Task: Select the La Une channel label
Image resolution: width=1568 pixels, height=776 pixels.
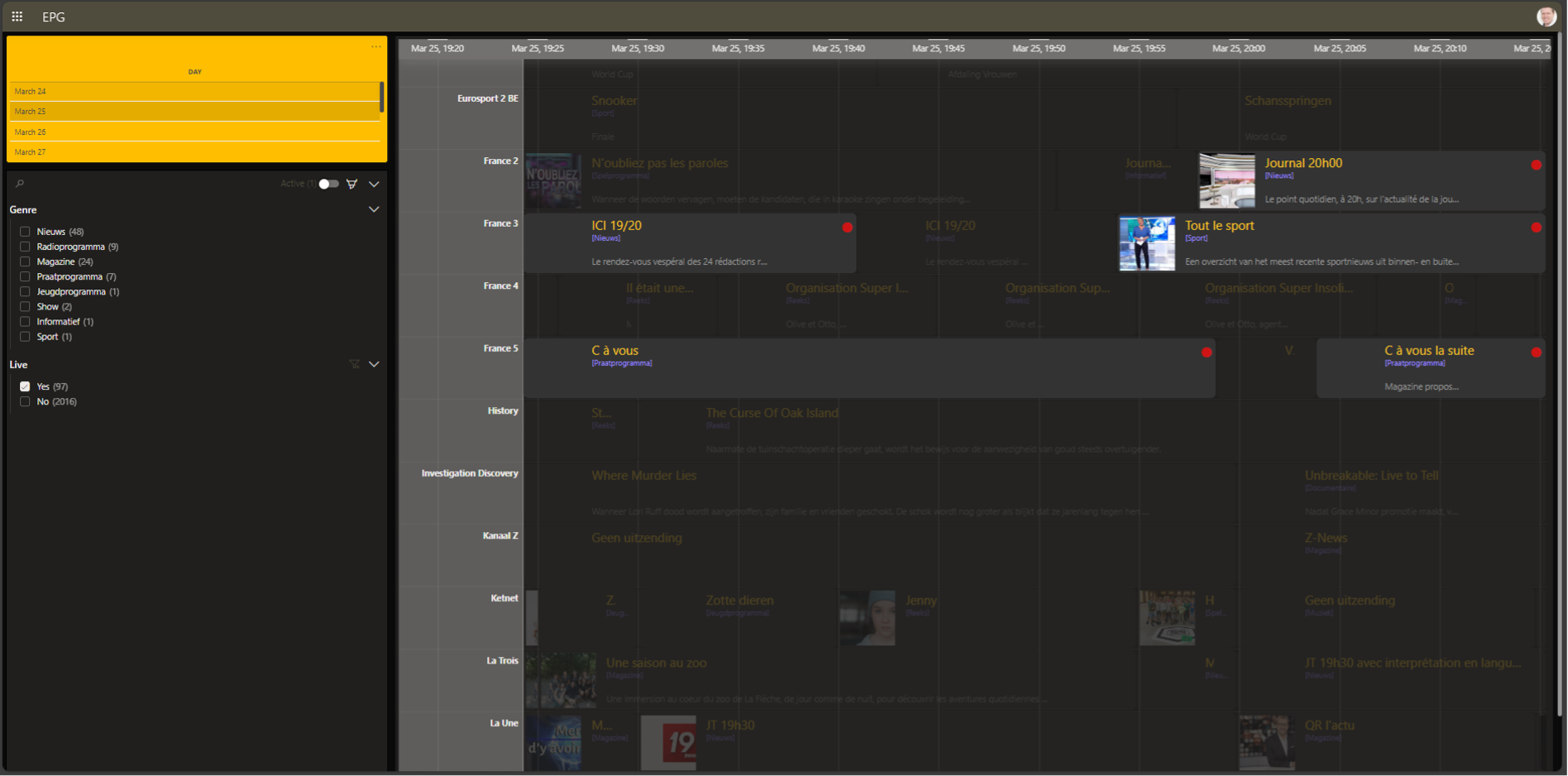Action: coord(504,723)
